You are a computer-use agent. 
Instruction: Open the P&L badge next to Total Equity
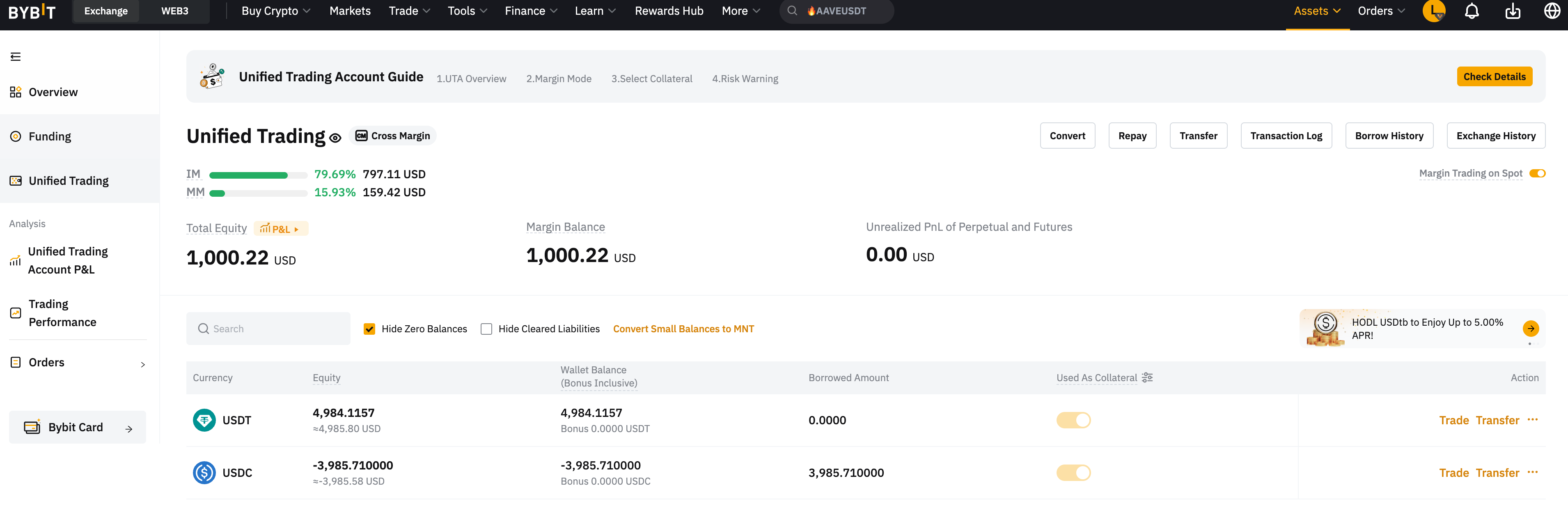click(281, 229)
